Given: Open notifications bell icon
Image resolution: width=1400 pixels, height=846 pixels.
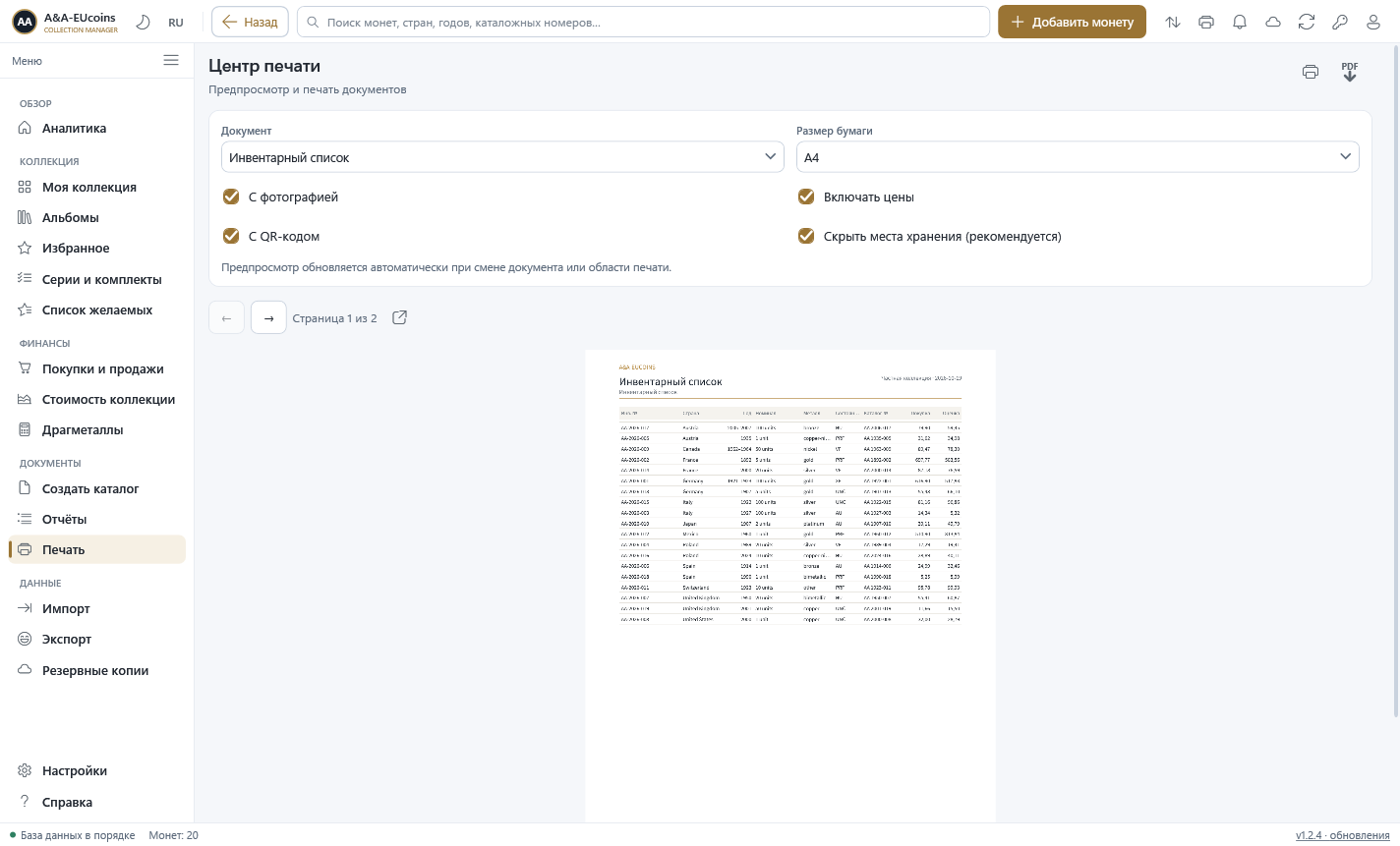Looking at the screenshot, I should 1240,22.
